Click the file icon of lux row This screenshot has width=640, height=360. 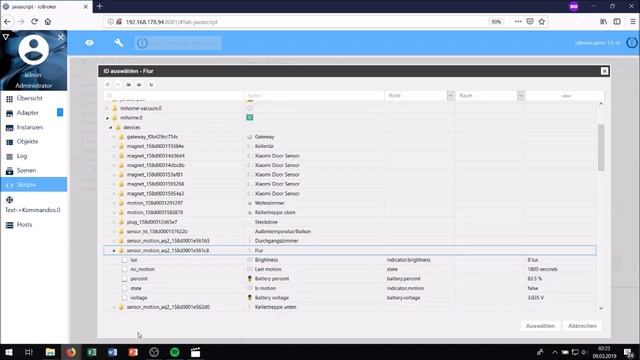tap(124, 260)
